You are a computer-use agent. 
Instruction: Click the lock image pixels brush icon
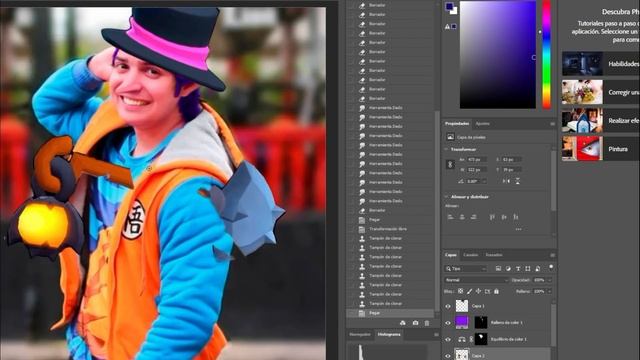click(469, 291)
